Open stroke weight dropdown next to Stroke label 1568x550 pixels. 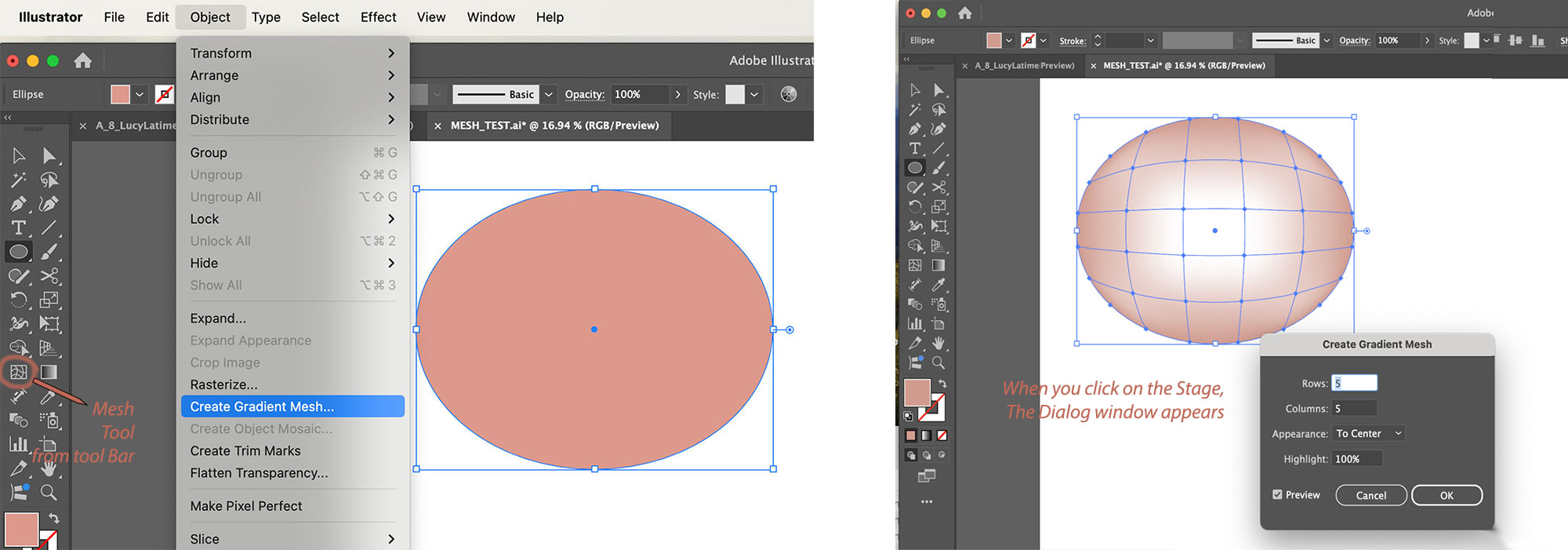tap(1150, 41)
